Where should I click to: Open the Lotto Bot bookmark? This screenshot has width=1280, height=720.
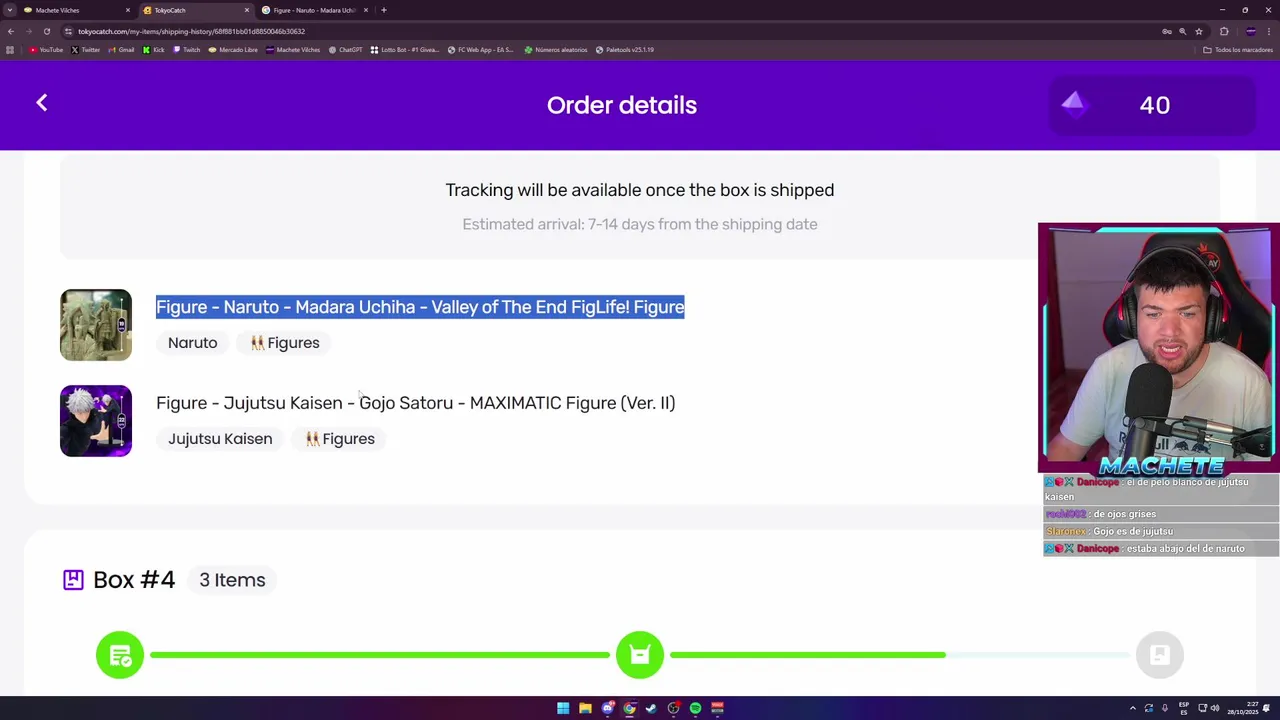point(405,50)
